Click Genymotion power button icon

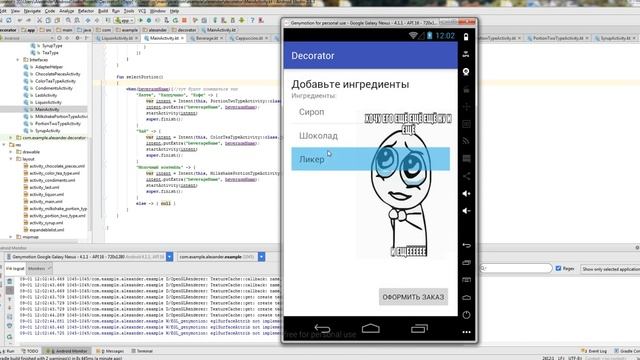(466, 315)
